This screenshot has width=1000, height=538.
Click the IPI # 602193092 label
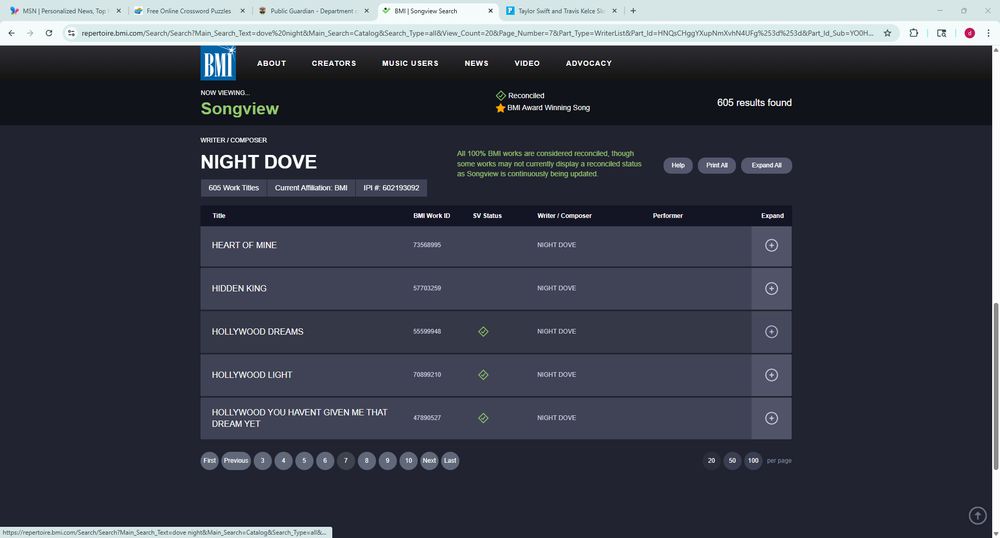click(x=391, y=188)
